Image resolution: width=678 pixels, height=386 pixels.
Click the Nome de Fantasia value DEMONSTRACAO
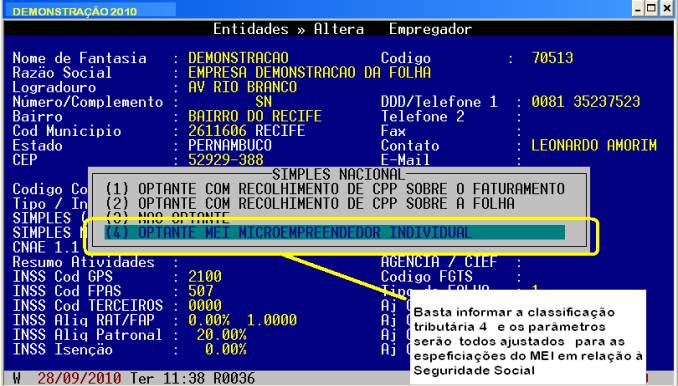238,58
